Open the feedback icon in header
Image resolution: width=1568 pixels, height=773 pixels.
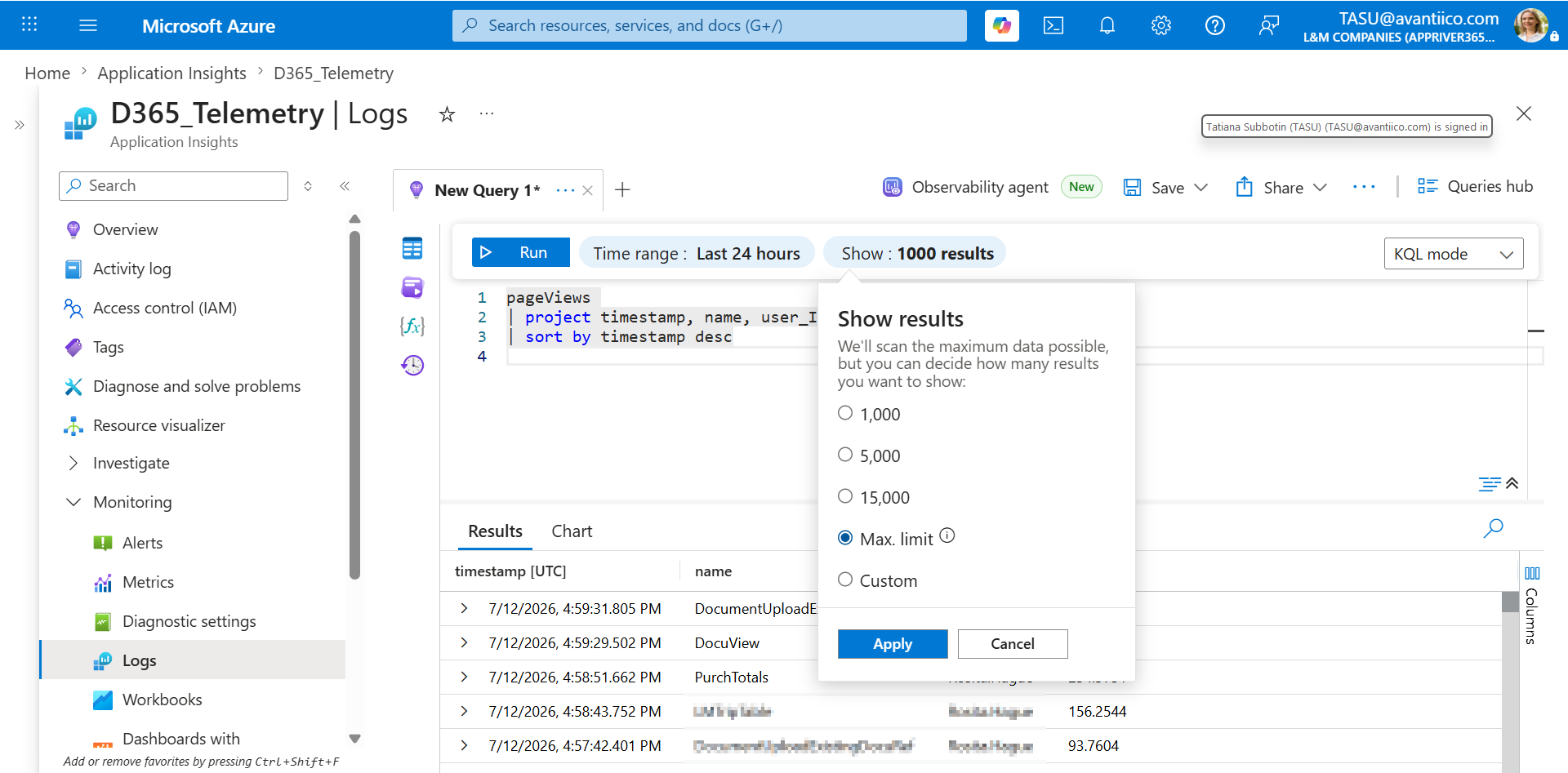[1269, 25]
